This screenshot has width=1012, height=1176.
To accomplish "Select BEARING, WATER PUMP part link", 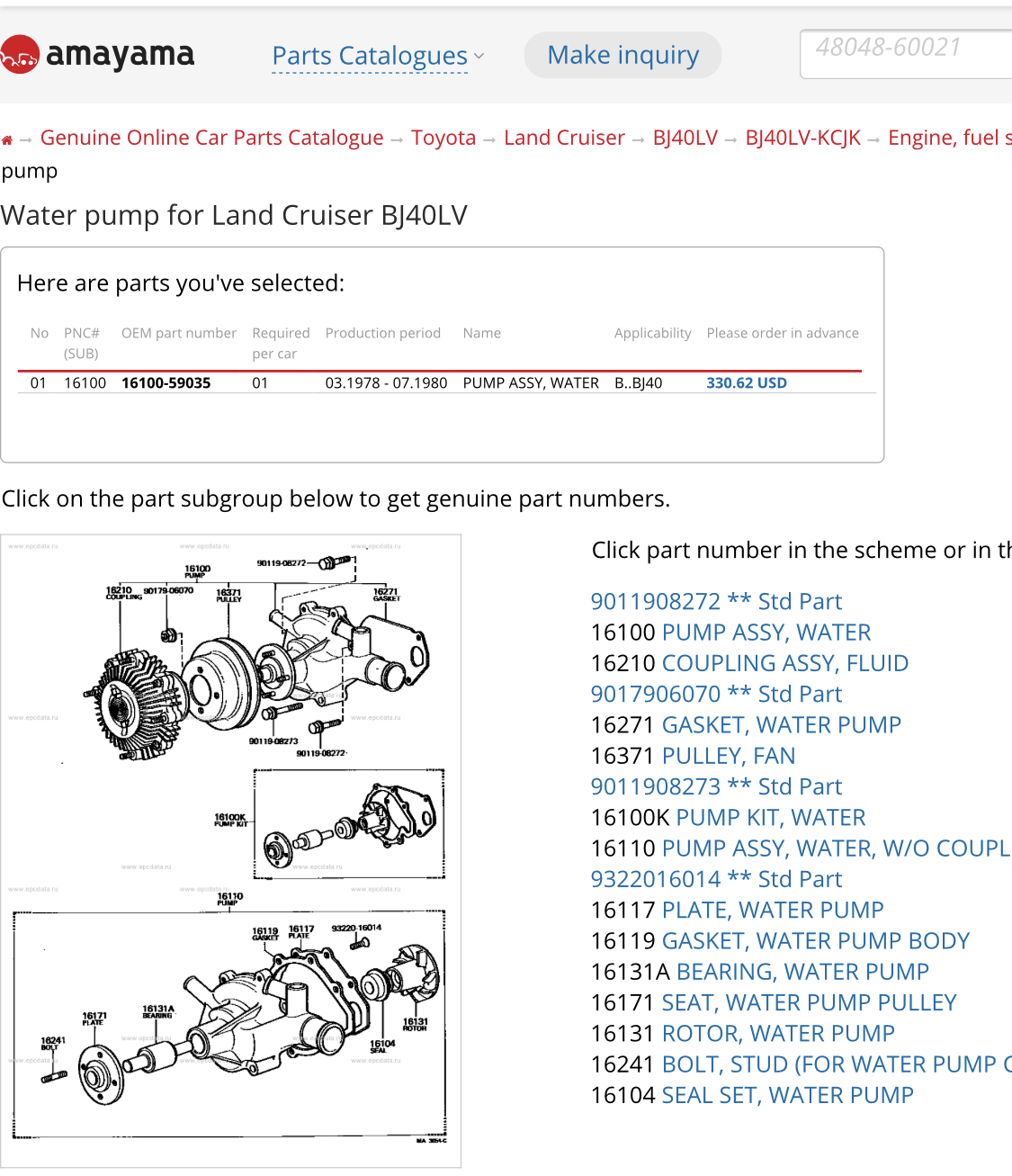I will pyautogui.click(x=802, y=972).
